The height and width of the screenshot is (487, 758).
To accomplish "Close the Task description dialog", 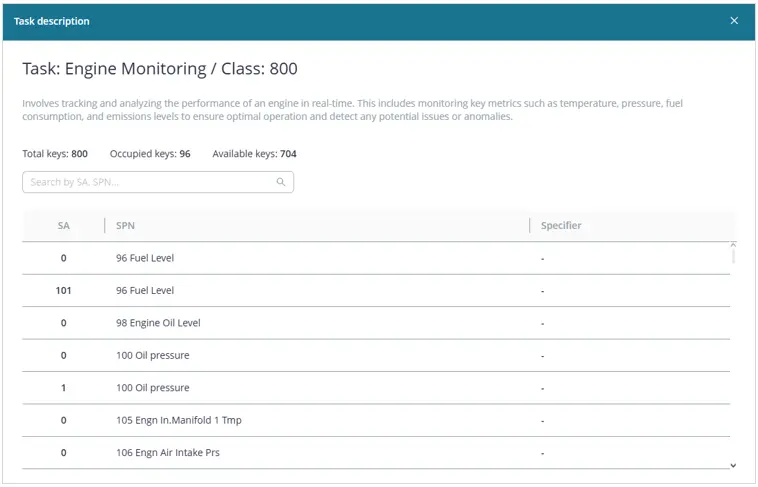I will click(x=734, y=21).
